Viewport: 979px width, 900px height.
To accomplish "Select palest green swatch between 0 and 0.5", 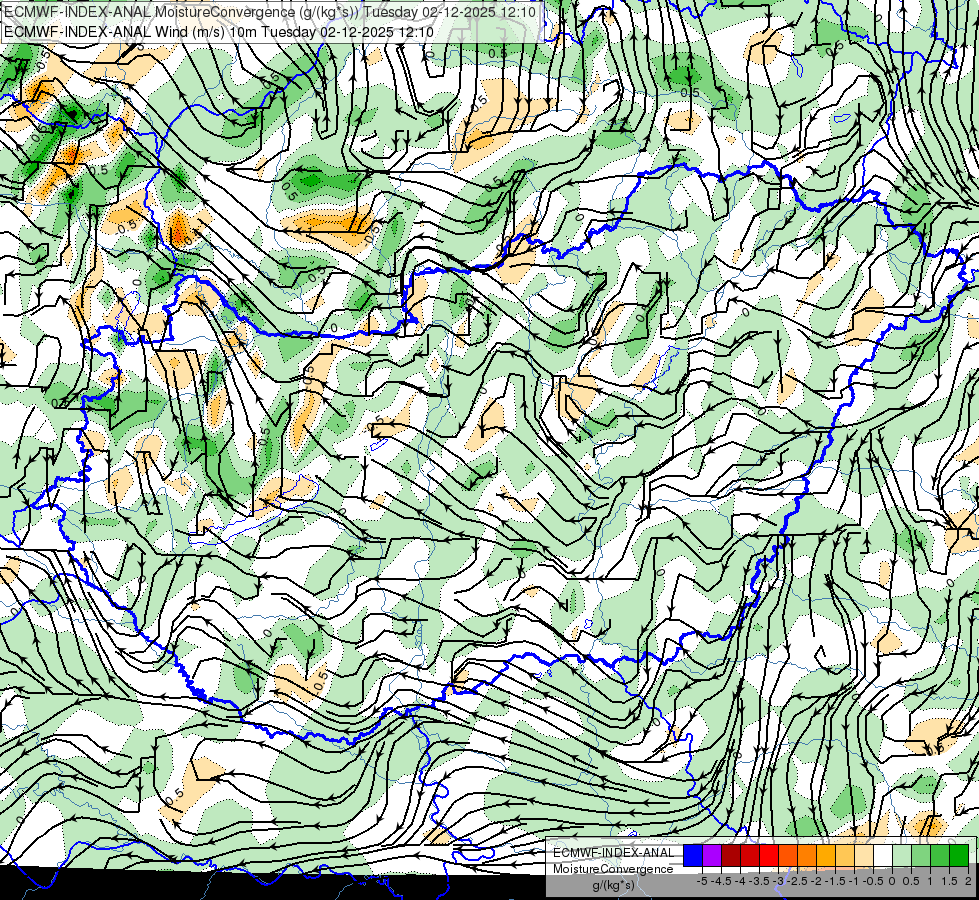I will (x=902, y=856).
